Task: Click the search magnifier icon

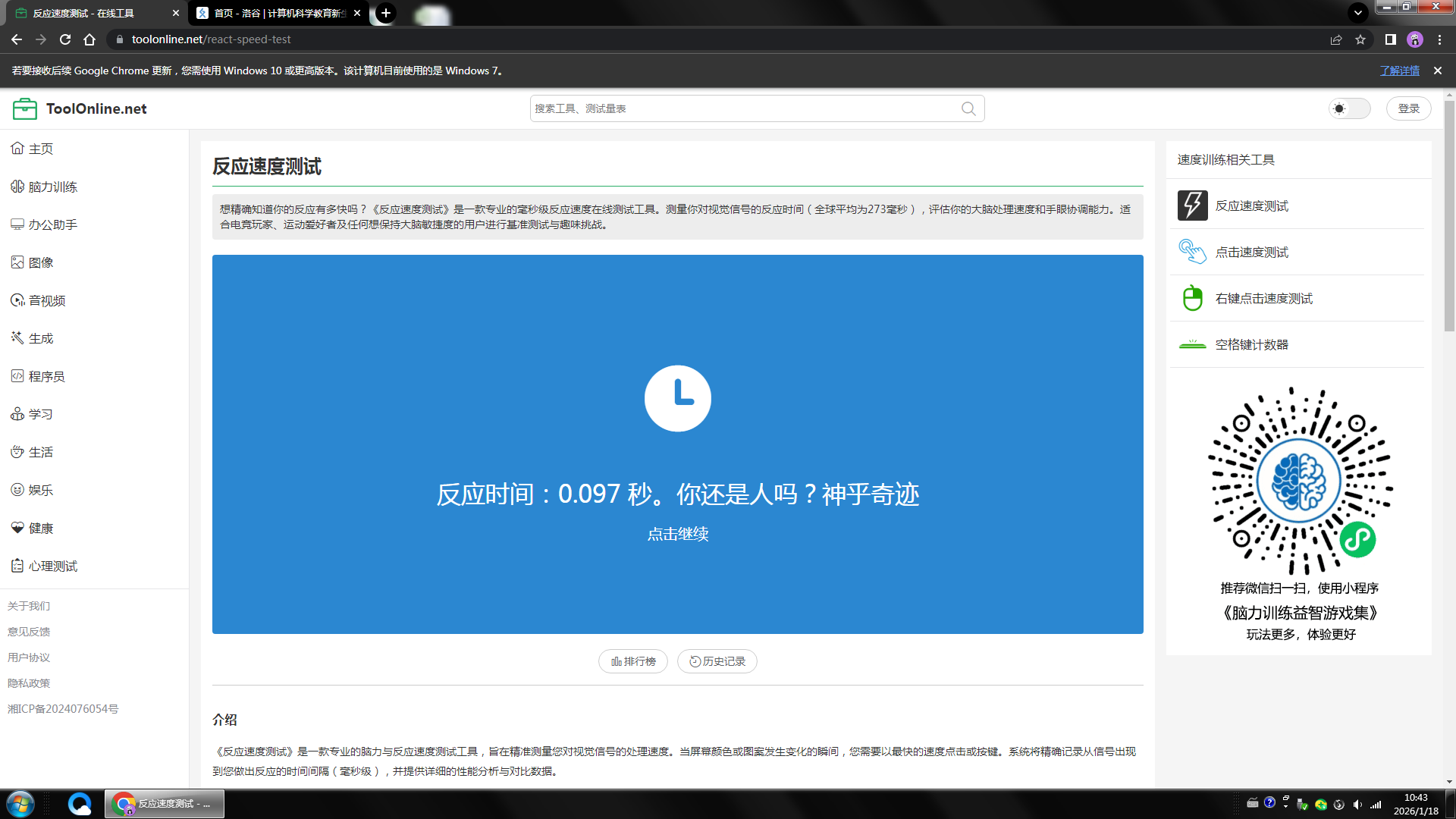Action: 968,108
